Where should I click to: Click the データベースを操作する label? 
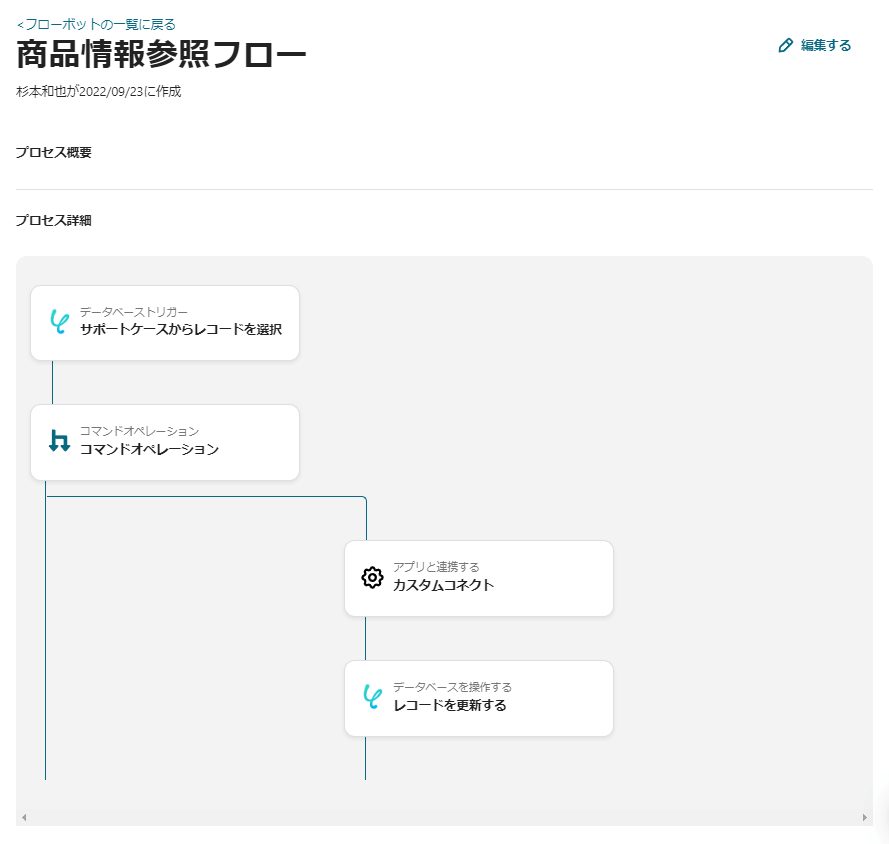click(x=452, y=687)
